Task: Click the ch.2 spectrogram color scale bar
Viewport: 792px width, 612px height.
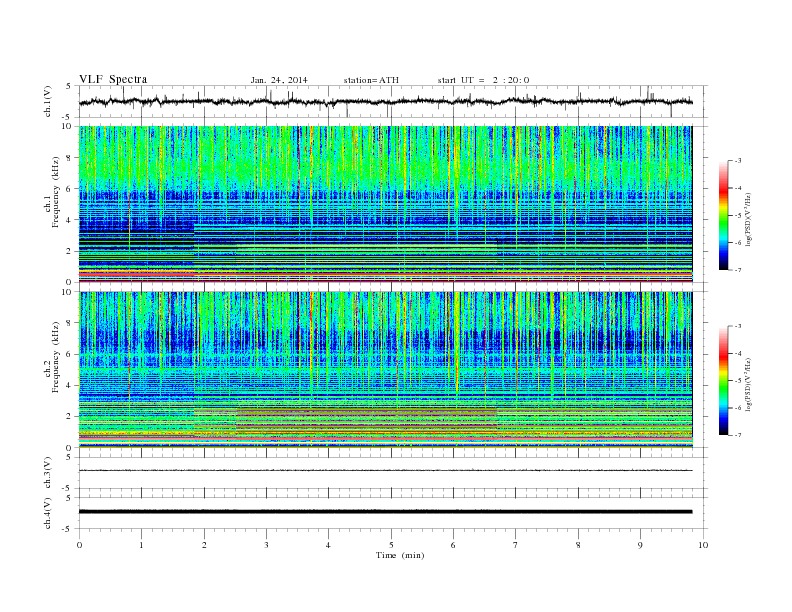Action: (723, 381)
